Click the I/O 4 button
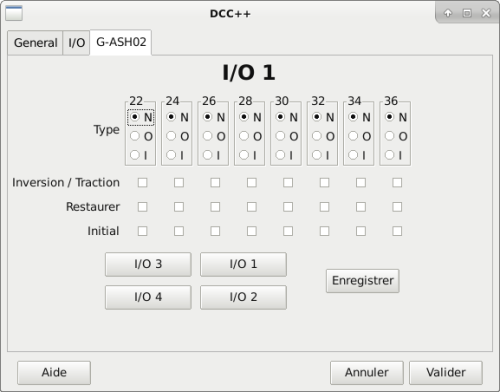 pos(148,297)
